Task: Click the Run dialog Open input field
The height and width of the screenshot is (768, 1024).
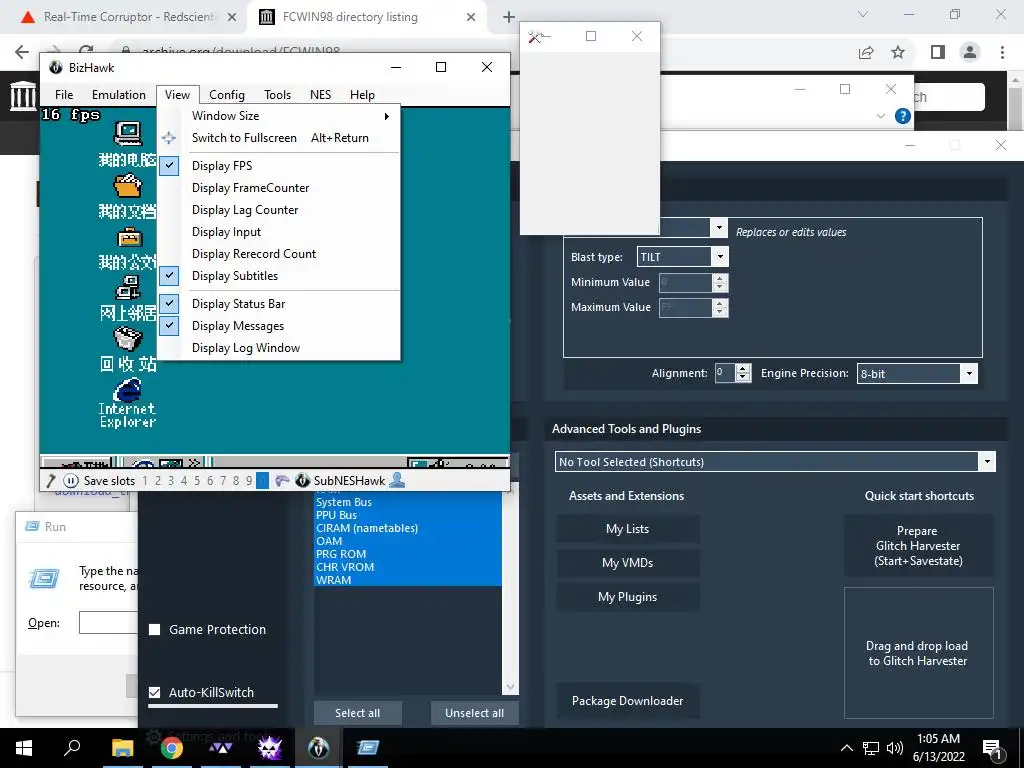Action: pos(108,622)
